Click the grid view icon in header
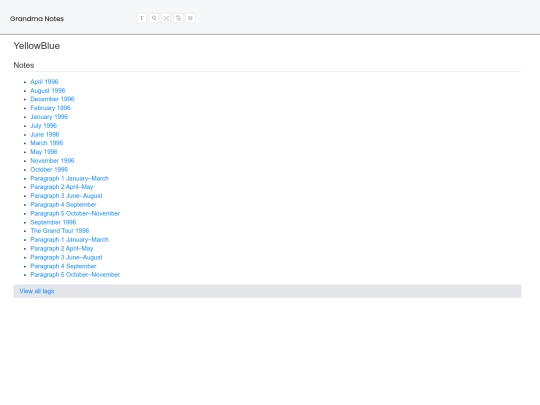Image resolution: width=540 pixels, height=405 pixels. pos(190,18)
